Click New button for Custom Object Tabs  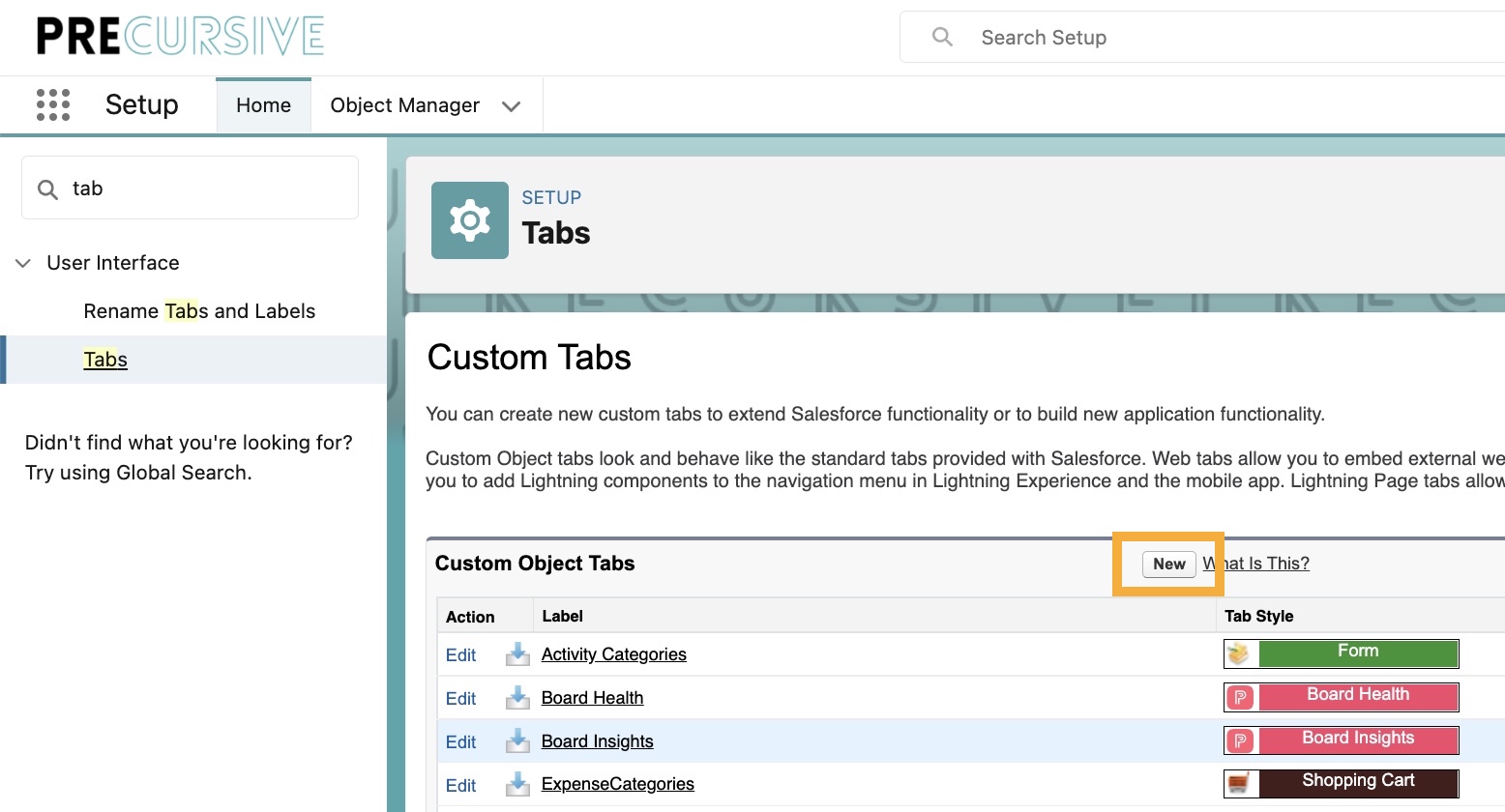(x=1168, y=564)
